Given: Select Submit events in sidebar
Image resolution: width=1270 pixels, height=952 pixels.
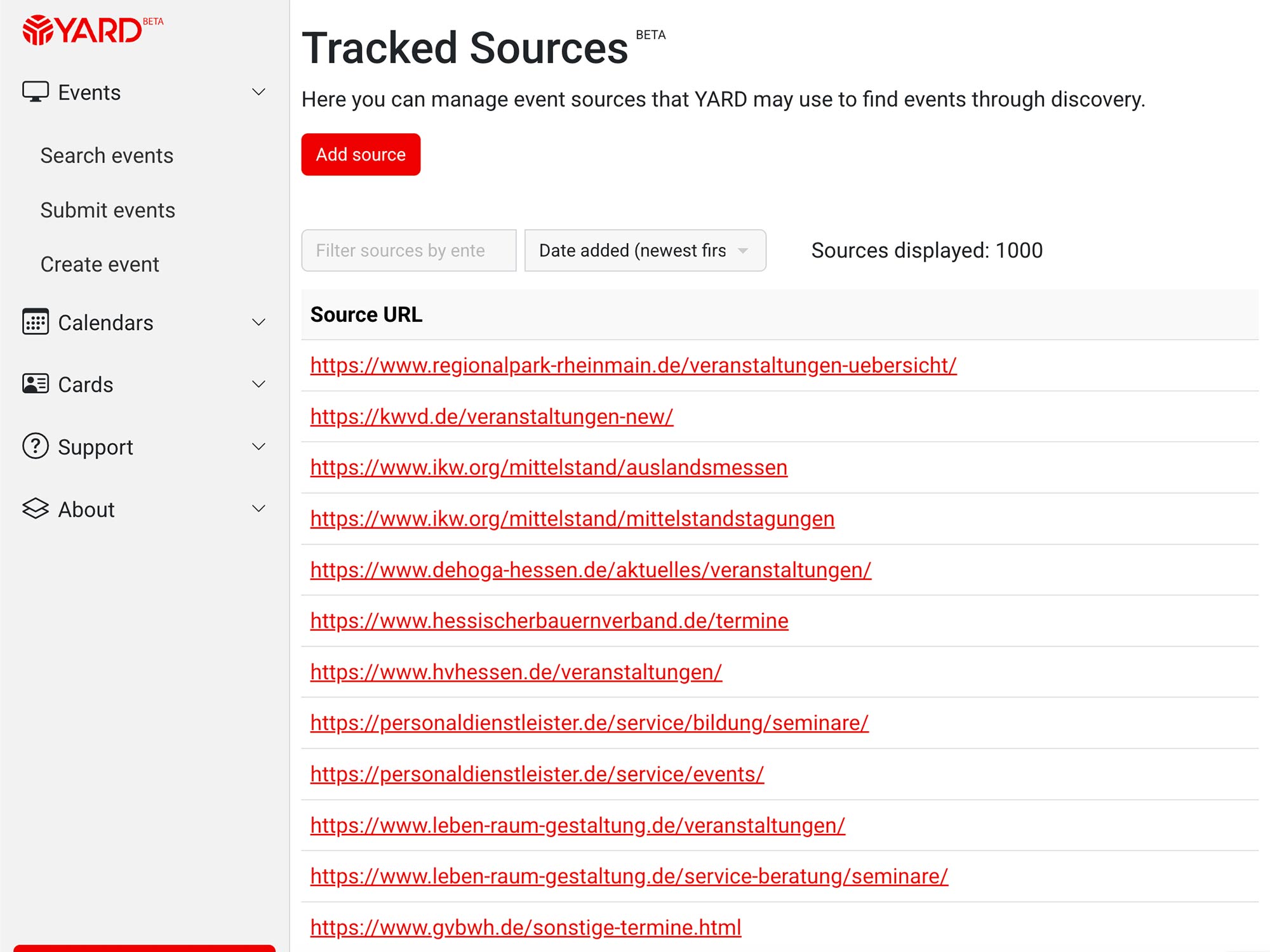Looking at the screenshot, I should 107,210.
